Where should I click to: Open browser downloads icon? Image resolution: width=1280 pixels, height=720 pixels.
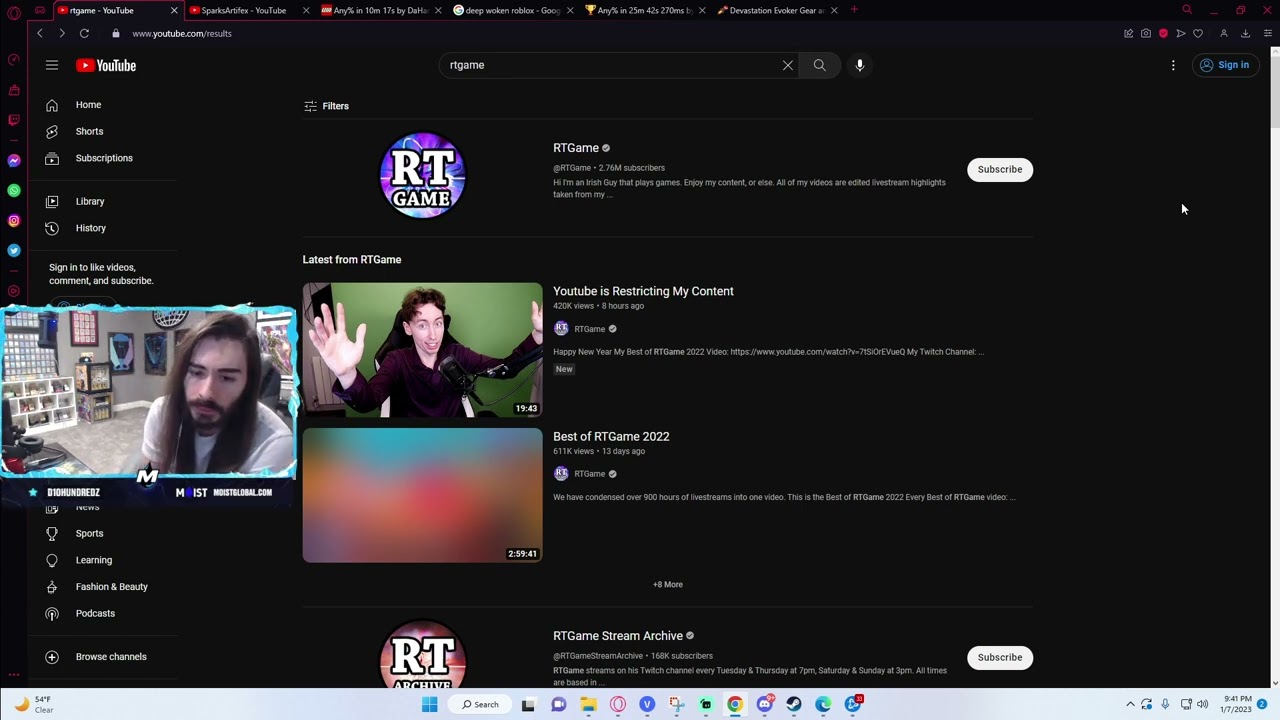1245,33
